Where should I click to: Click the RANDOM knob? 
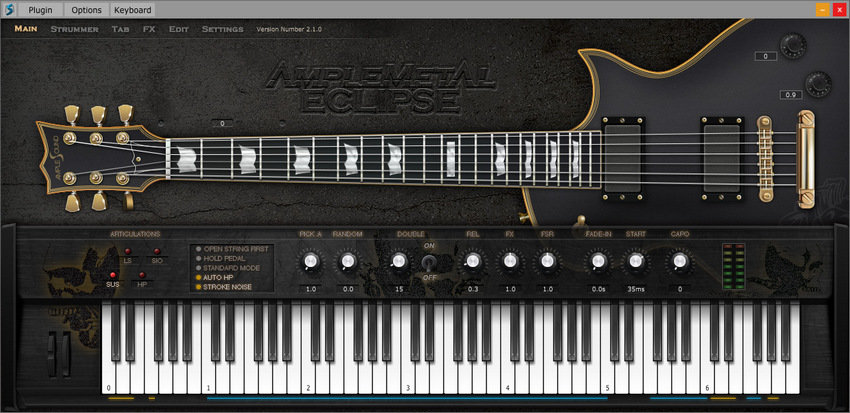(x=347, y=261)
